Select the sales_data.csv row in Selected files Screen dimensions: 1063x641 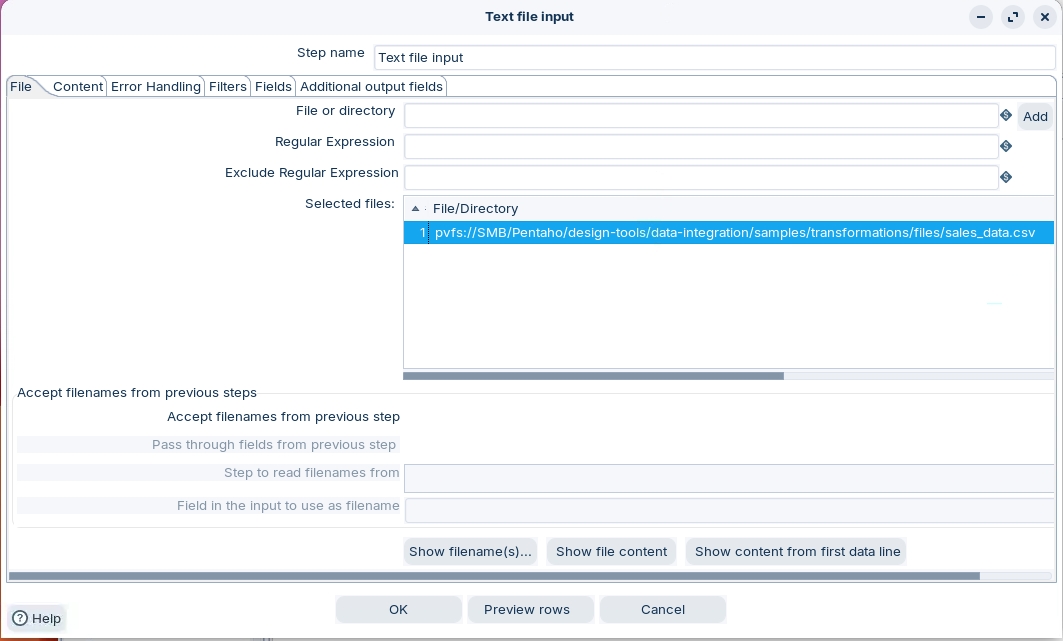[x=734, y=233]
